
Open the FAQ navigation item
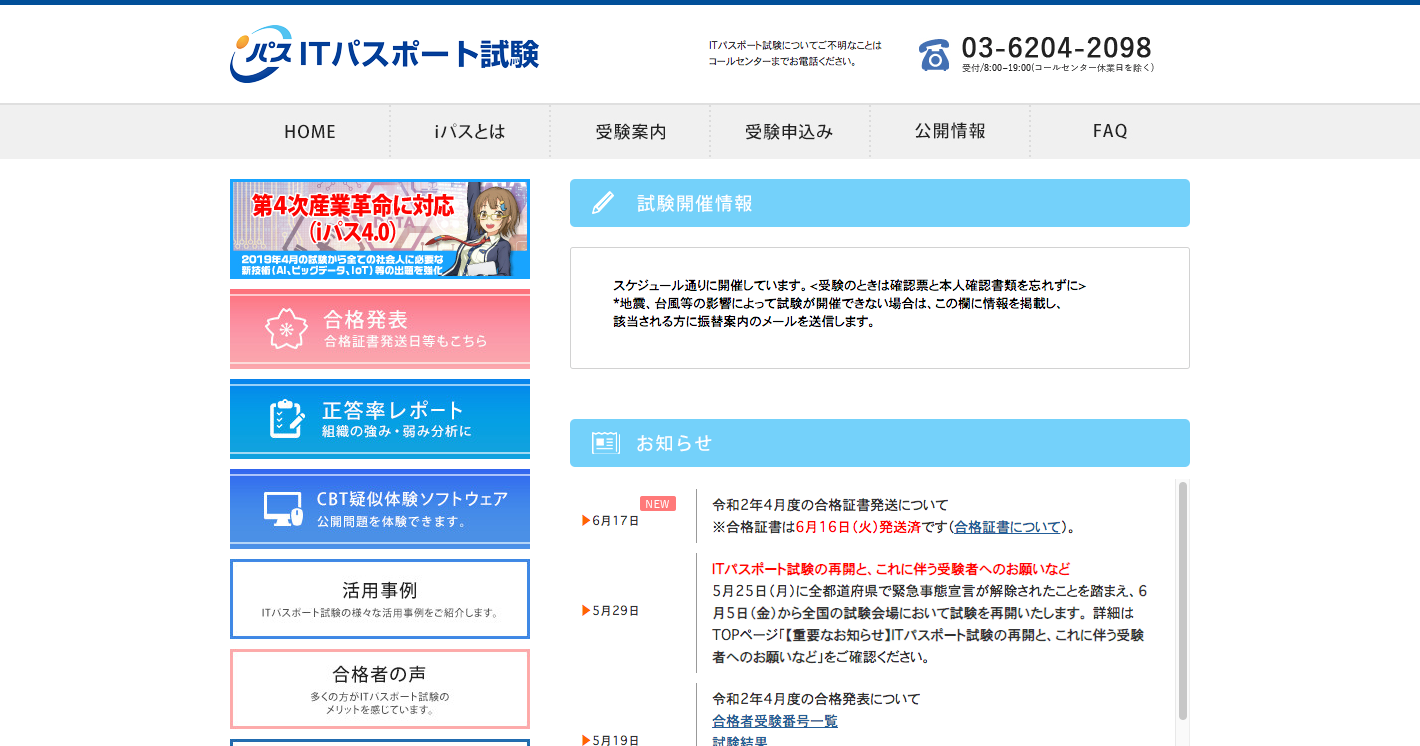pyautogui.click(x=1110, y=131)
